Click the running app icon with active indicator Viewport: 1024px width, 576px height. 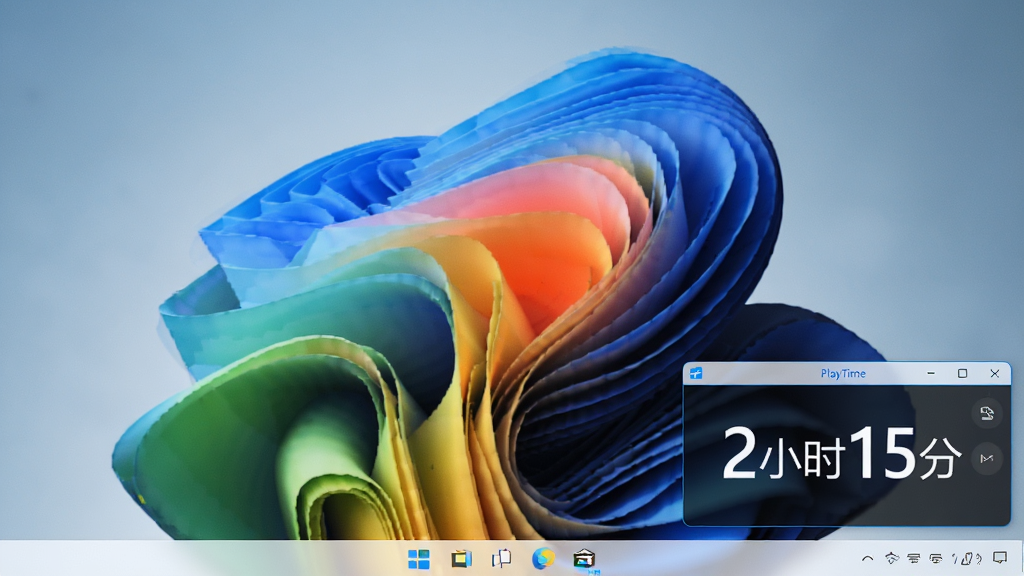click(584, 559)
